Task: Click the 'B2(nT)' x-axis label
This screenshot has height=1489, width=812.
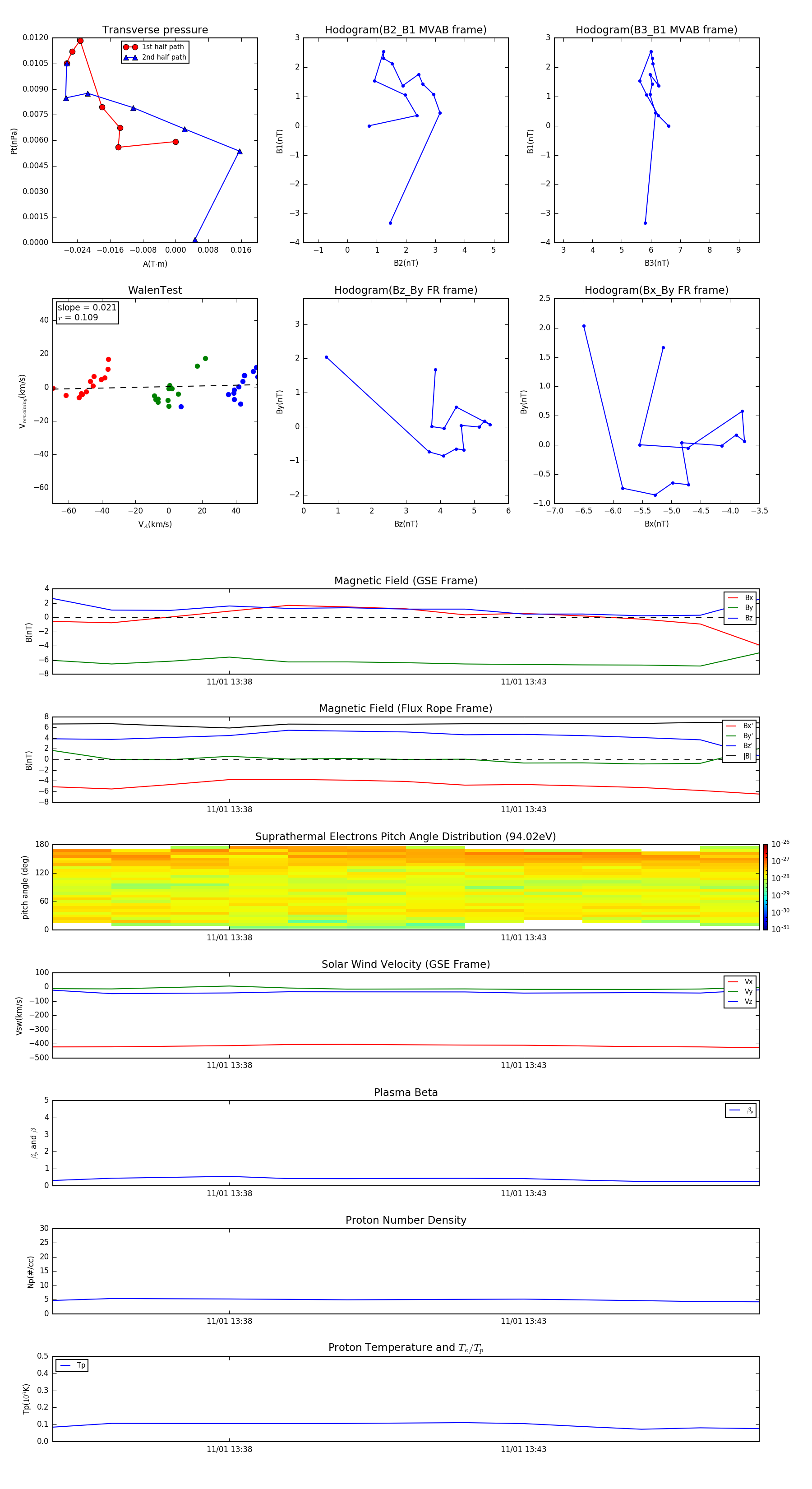Action: coord(406,263)
